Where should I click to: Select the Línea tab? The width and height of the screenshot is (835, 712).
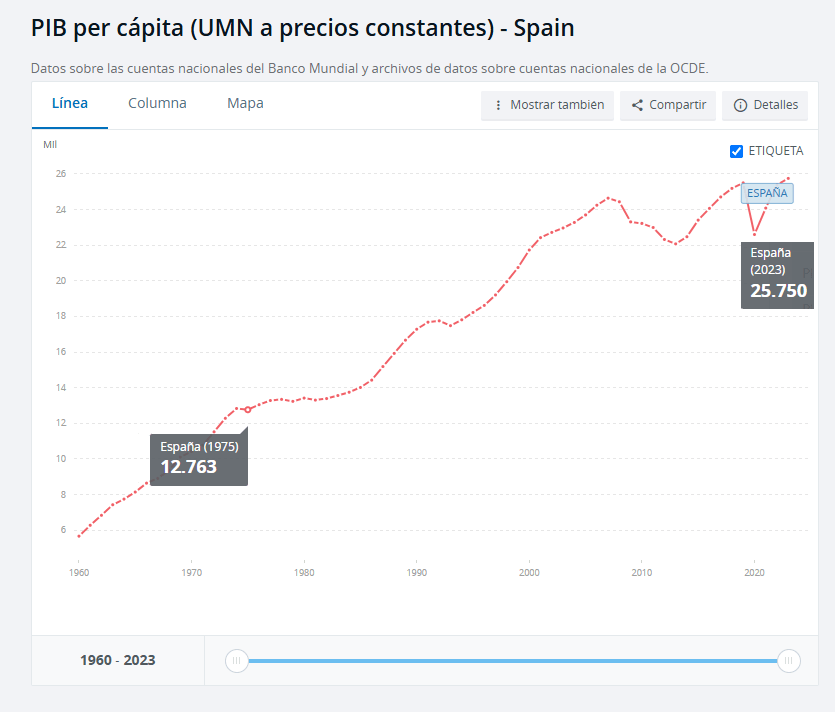coord(69,103)
